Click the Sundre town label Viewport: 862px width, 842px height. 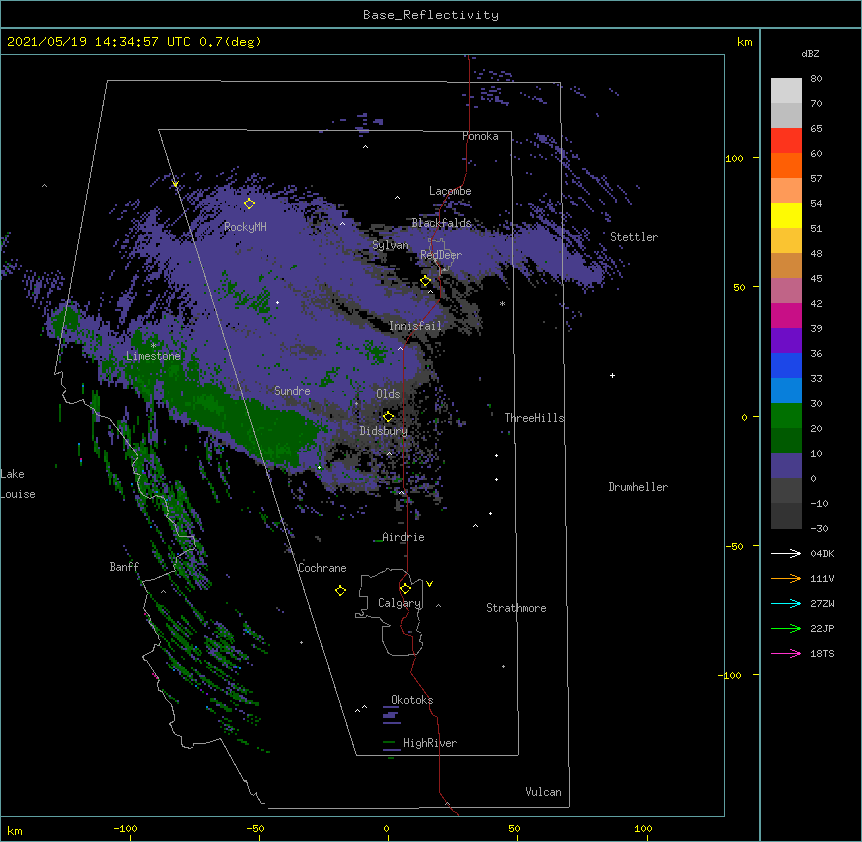292,391
